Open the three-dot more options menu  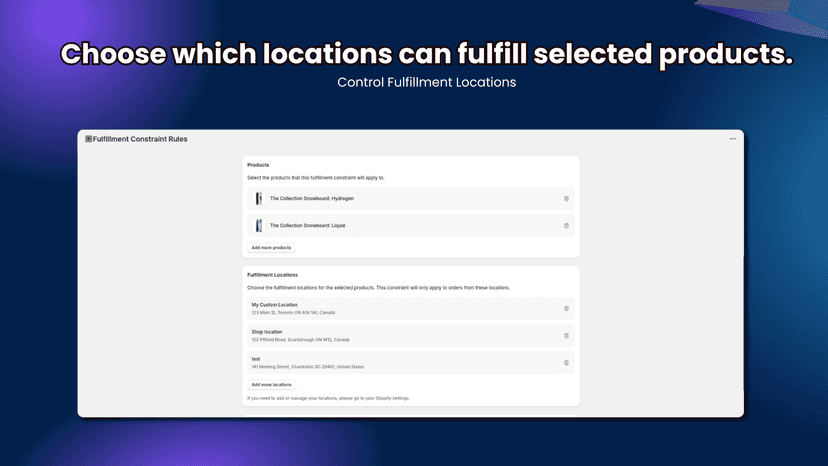(732, 139)
